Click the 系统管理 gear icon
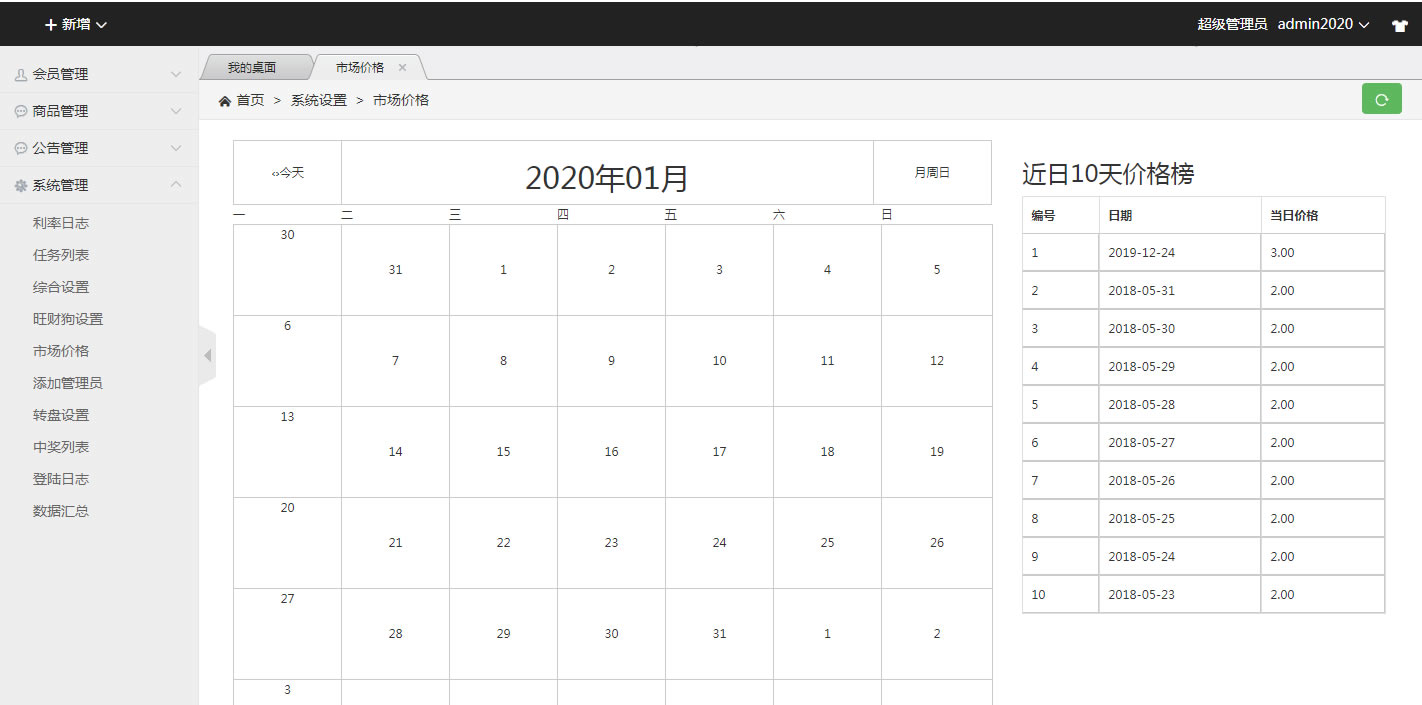 [x=21, y=185]
